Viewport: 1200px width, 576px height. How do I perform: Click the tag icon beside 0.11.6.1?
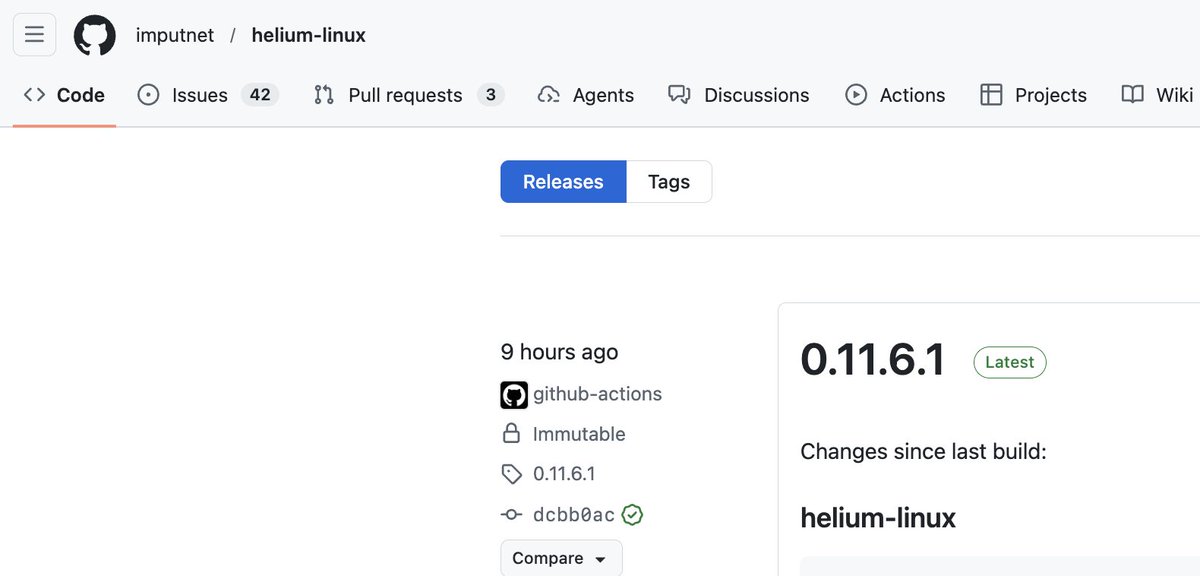click(511, 474)
